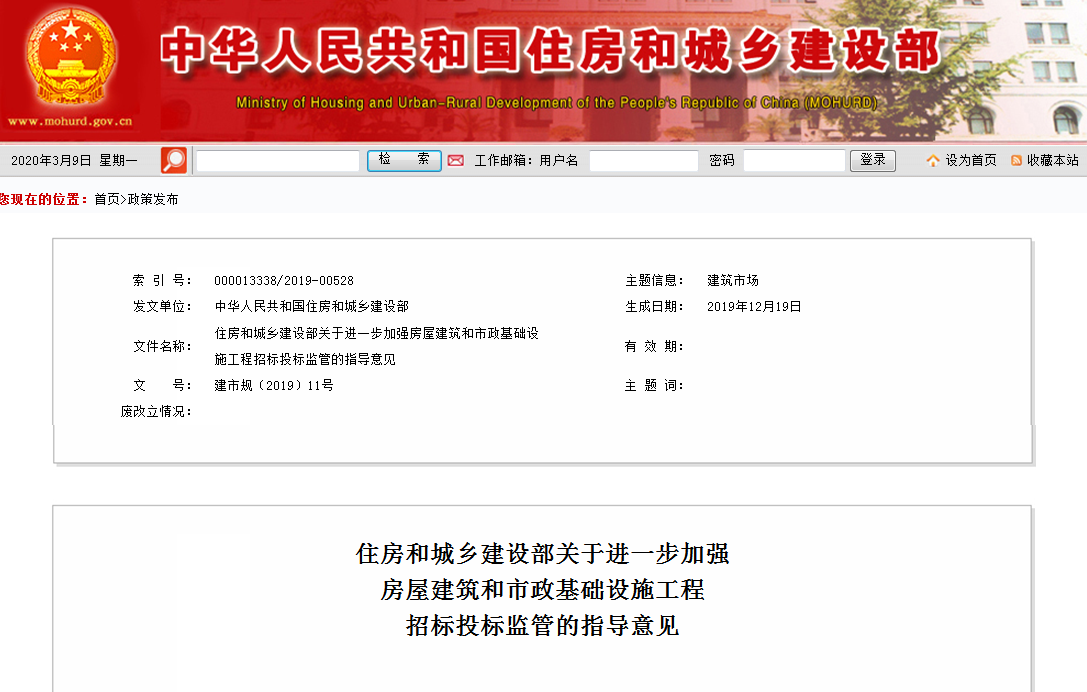This screenshot has height=692, width=1087.
Task: Click the 中华人民共和国住房和城乡建设部 banner title
Action: click(550, 52)
